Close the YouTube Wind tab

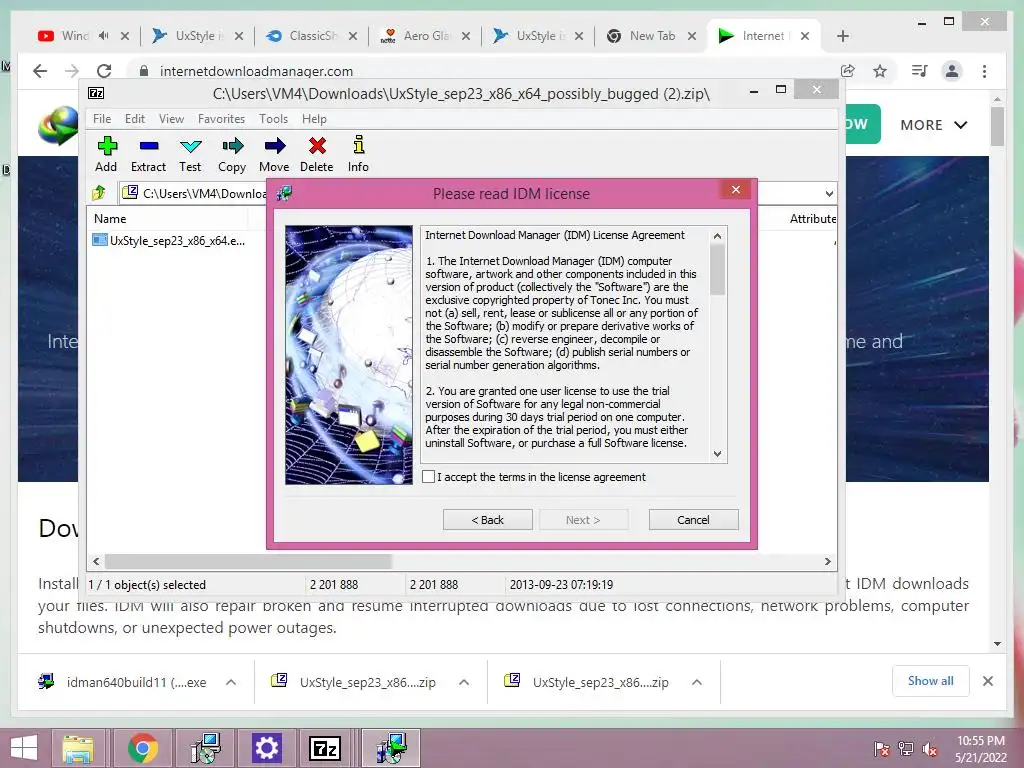point(125,36)
